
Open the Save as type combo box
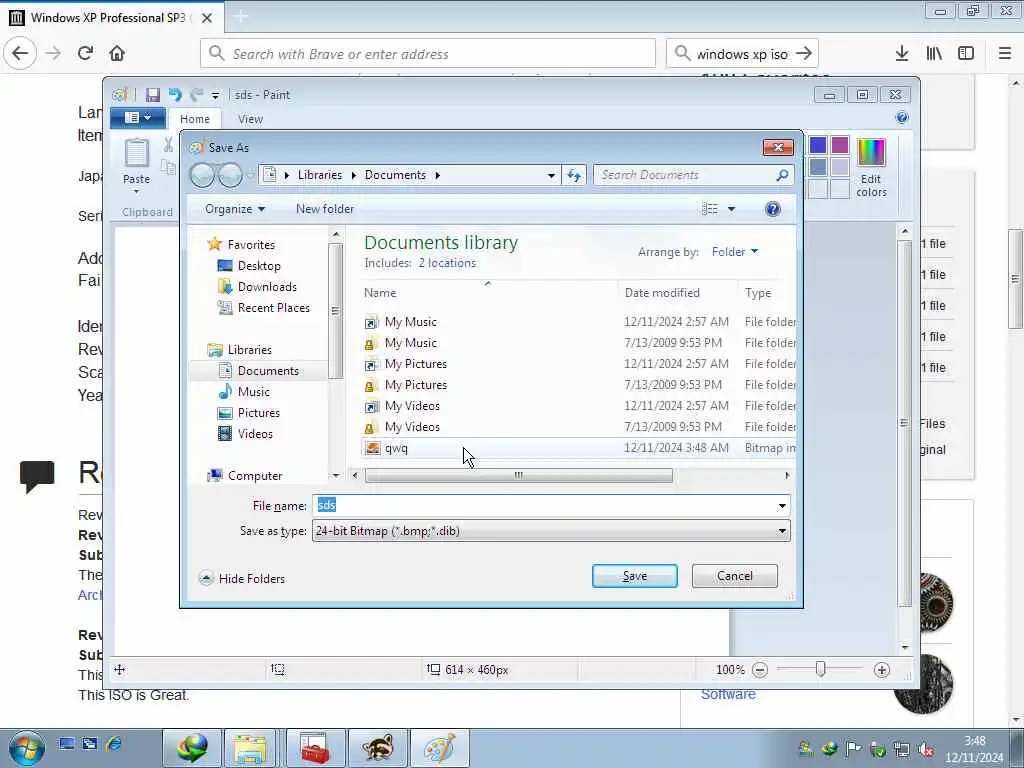551,531
